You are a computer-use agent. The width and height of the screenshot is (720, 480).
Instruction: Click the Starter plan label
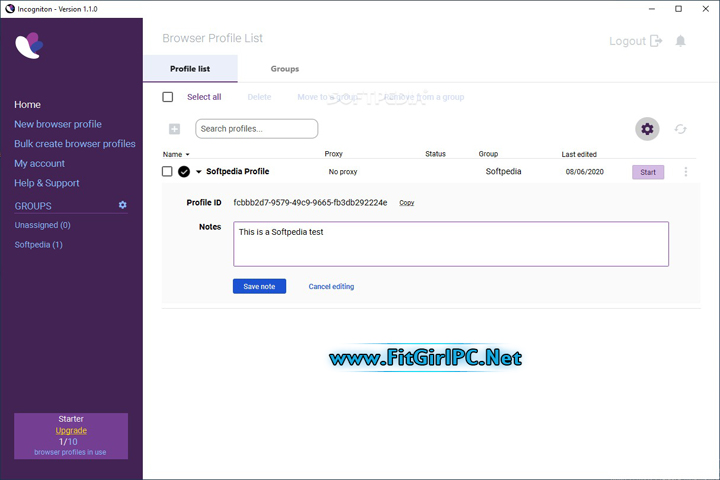point(71,419)
